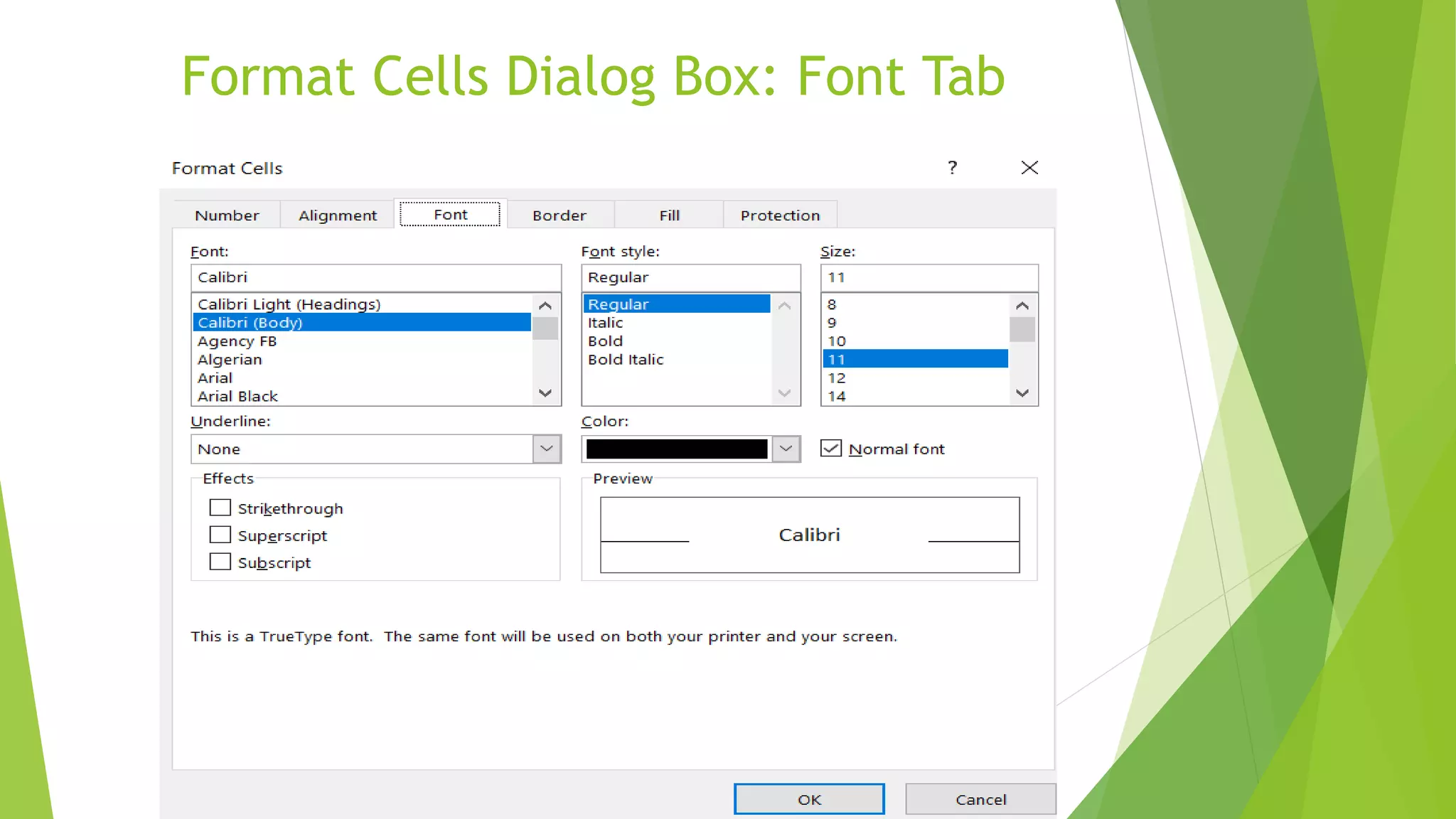Viewport: 1456px width, 819px height.
Task: Click the size list scrollbar thumb
Action: pyautogui.click(x=1022, y=330)
